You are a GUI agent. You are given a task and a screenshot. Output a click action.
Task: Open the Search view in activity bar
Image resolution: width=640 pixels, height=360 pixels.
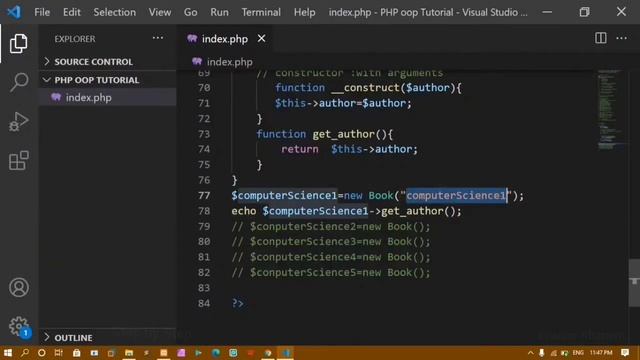[19, 82]
